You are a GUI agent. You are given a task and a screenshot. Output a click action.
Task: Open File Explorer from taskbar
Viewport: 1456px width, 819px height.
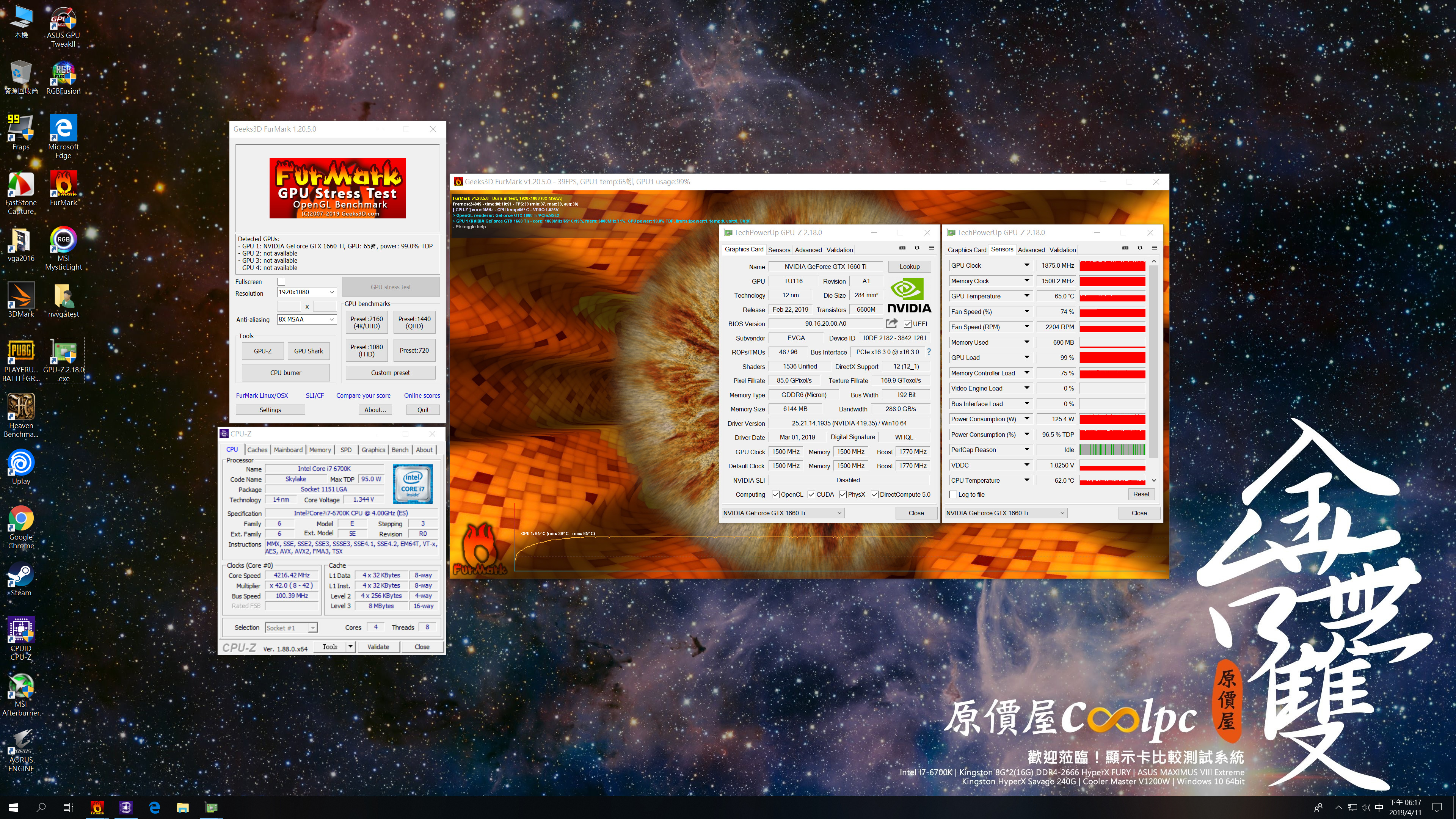182,807
